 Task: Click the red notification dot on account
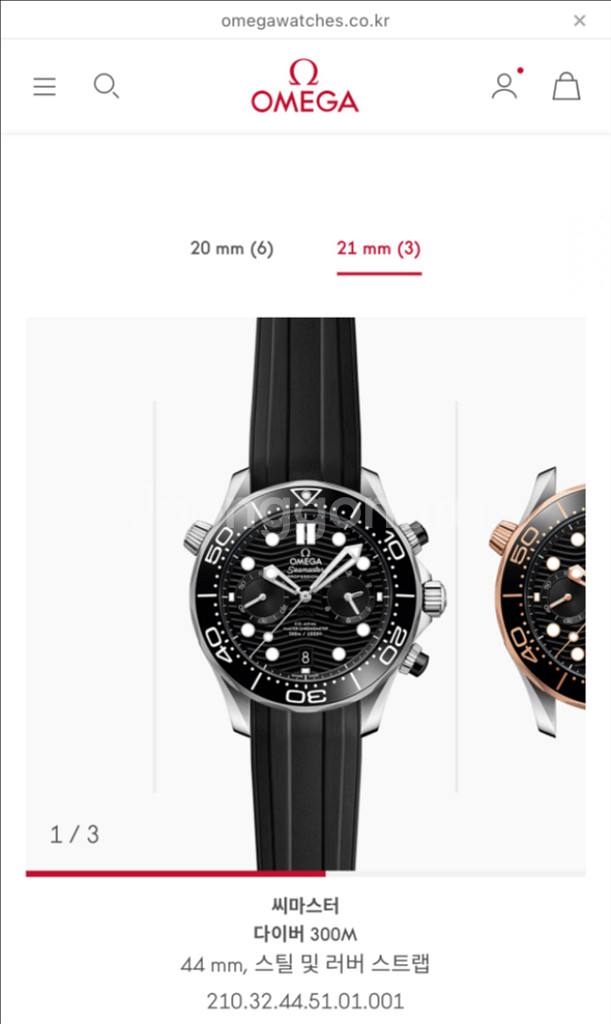coord(520,70)
